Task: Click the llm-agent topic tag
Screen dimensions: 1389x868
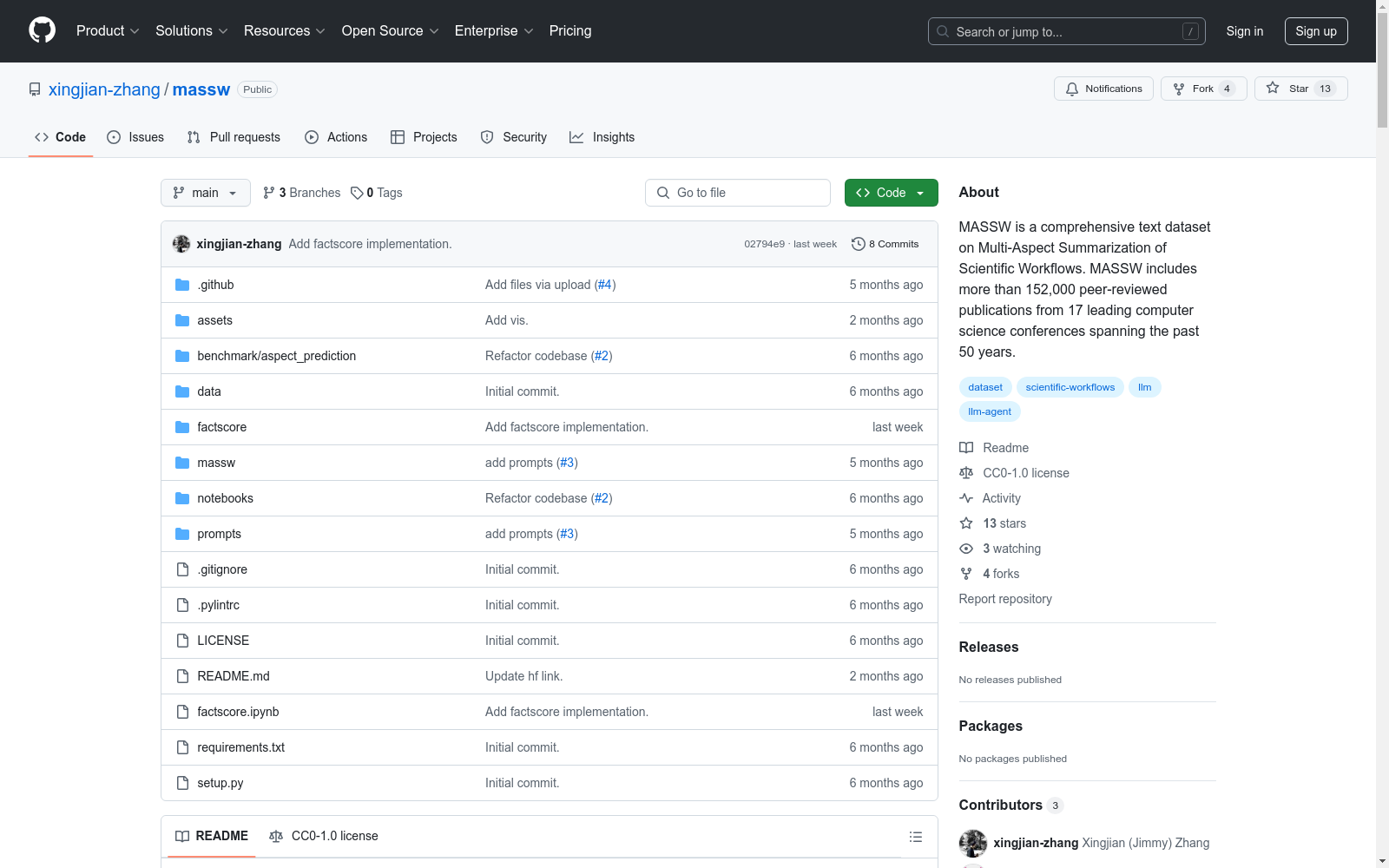Action: pyautogui.click(x=990, y=411)
